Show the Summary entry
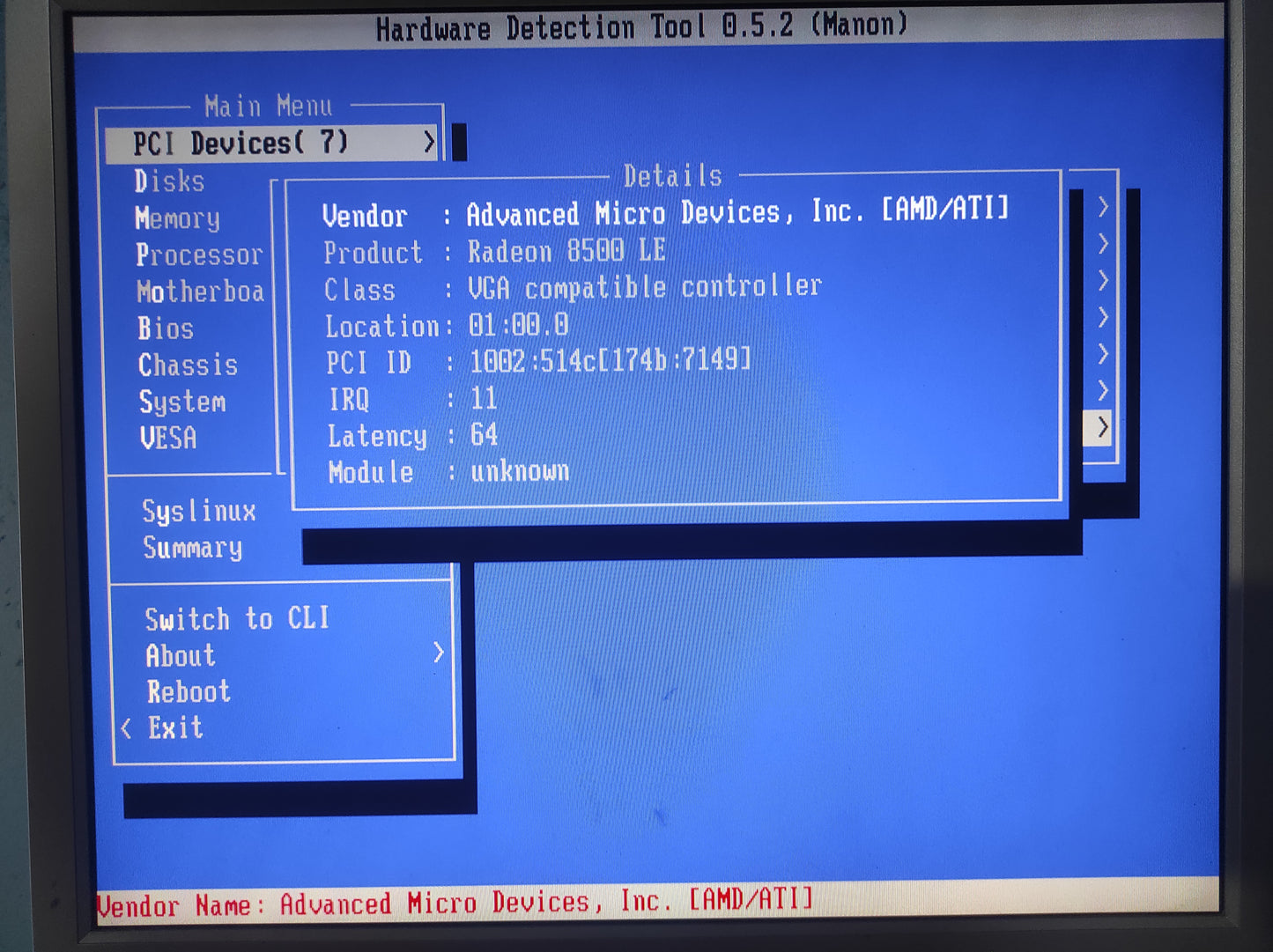Viewport: 1273px width, 952px height. pyautogui.click(x=192, y=548)
